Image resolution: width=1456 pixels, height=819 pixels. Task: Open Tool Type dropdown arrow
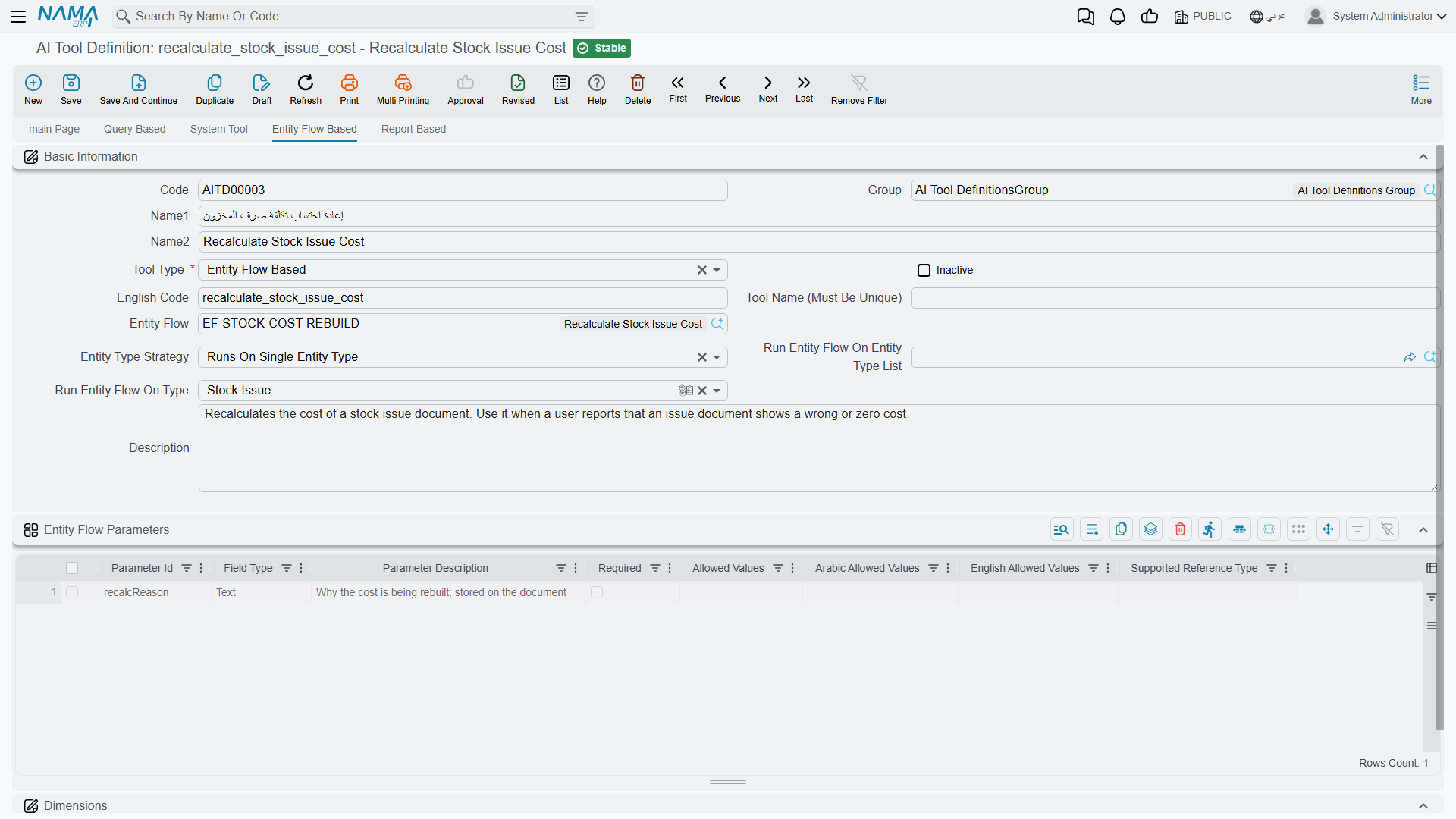717,270
